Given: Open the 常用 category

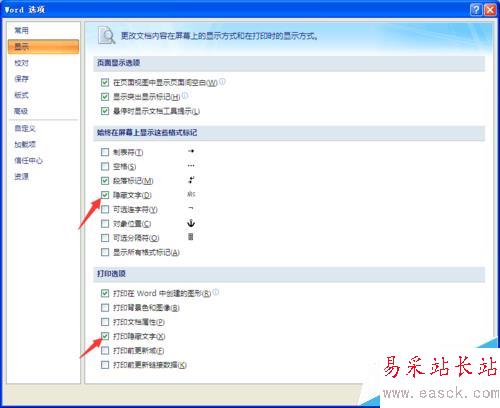Looking at the screenshot, I should [21, 30].
